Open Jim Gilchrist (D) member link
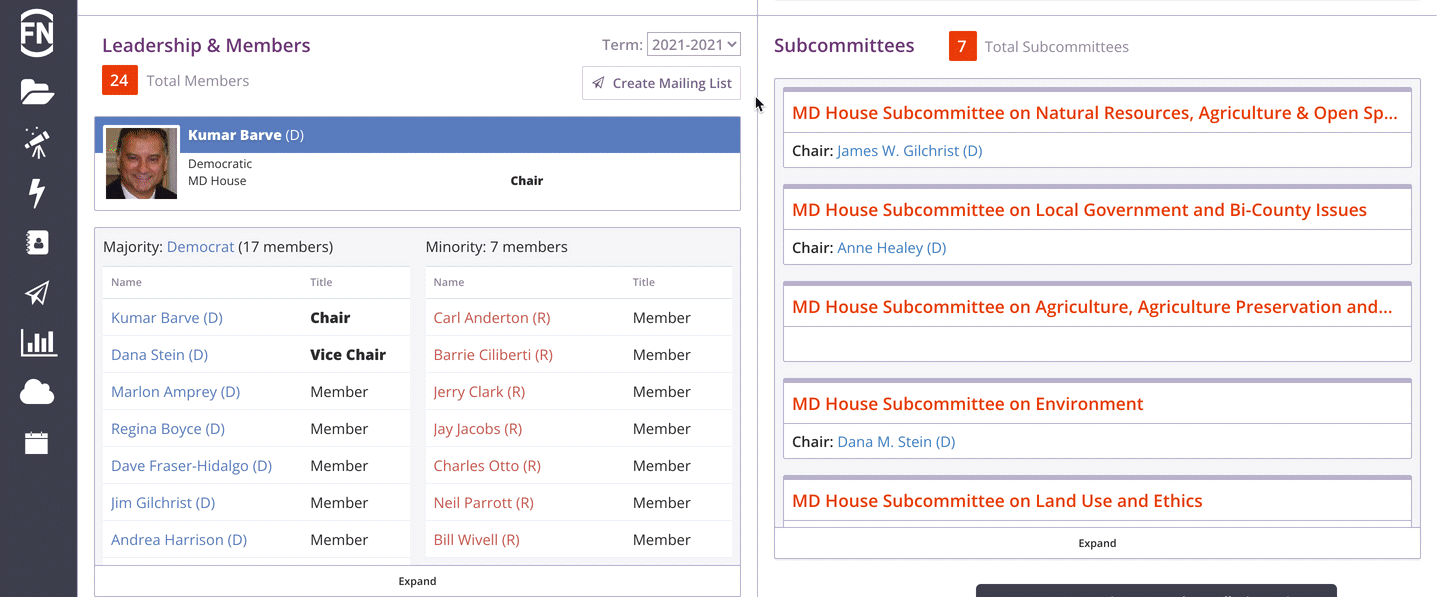 click(x=163, y=503)
